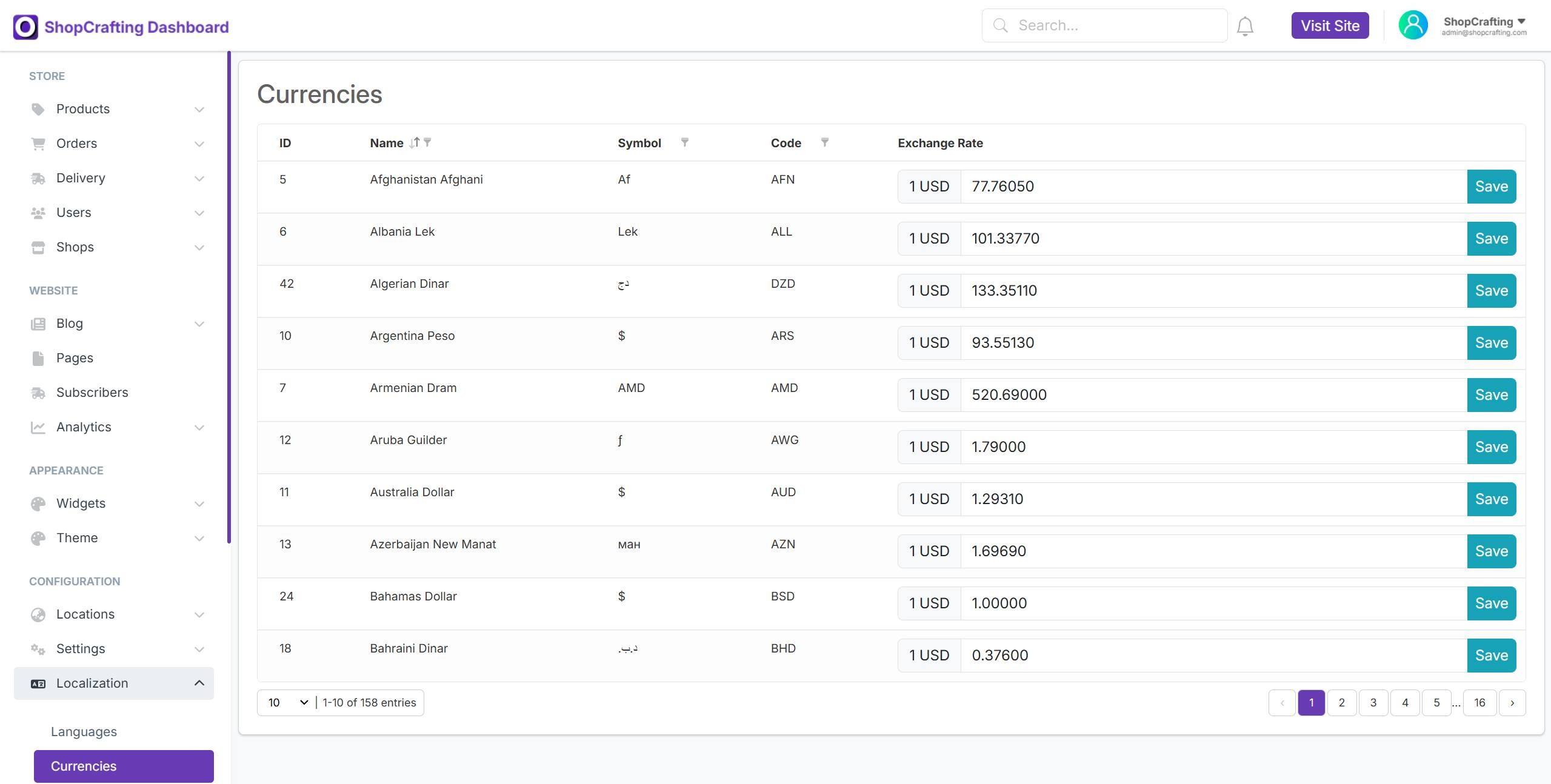This screenshot has width=1551, height=784.
Task: Click the search magnifier icon
Action: 1001,25
